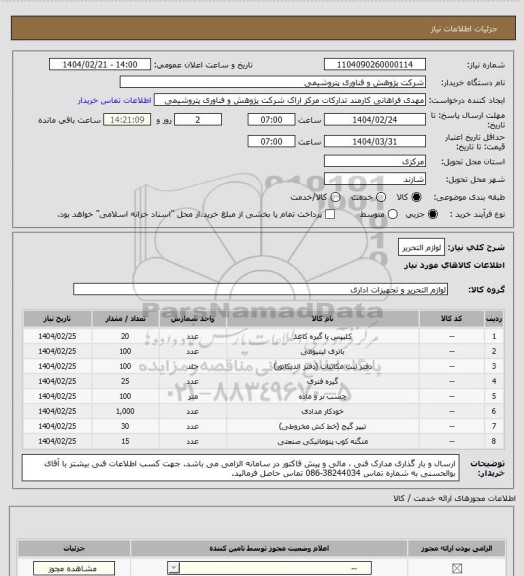Click the item name منگنه کوب پنوماتیکی صنعتی
Screen dimensions: 524x576
(322, 442)
